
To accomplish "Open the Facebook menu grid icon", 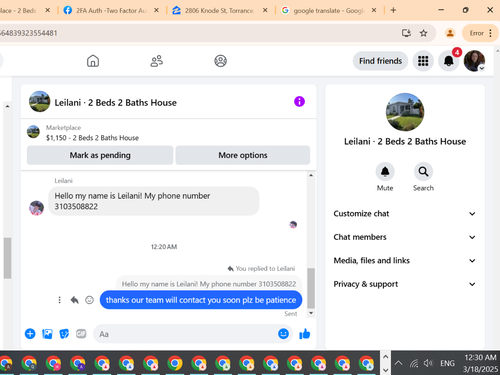I will [x=423, y=61].
